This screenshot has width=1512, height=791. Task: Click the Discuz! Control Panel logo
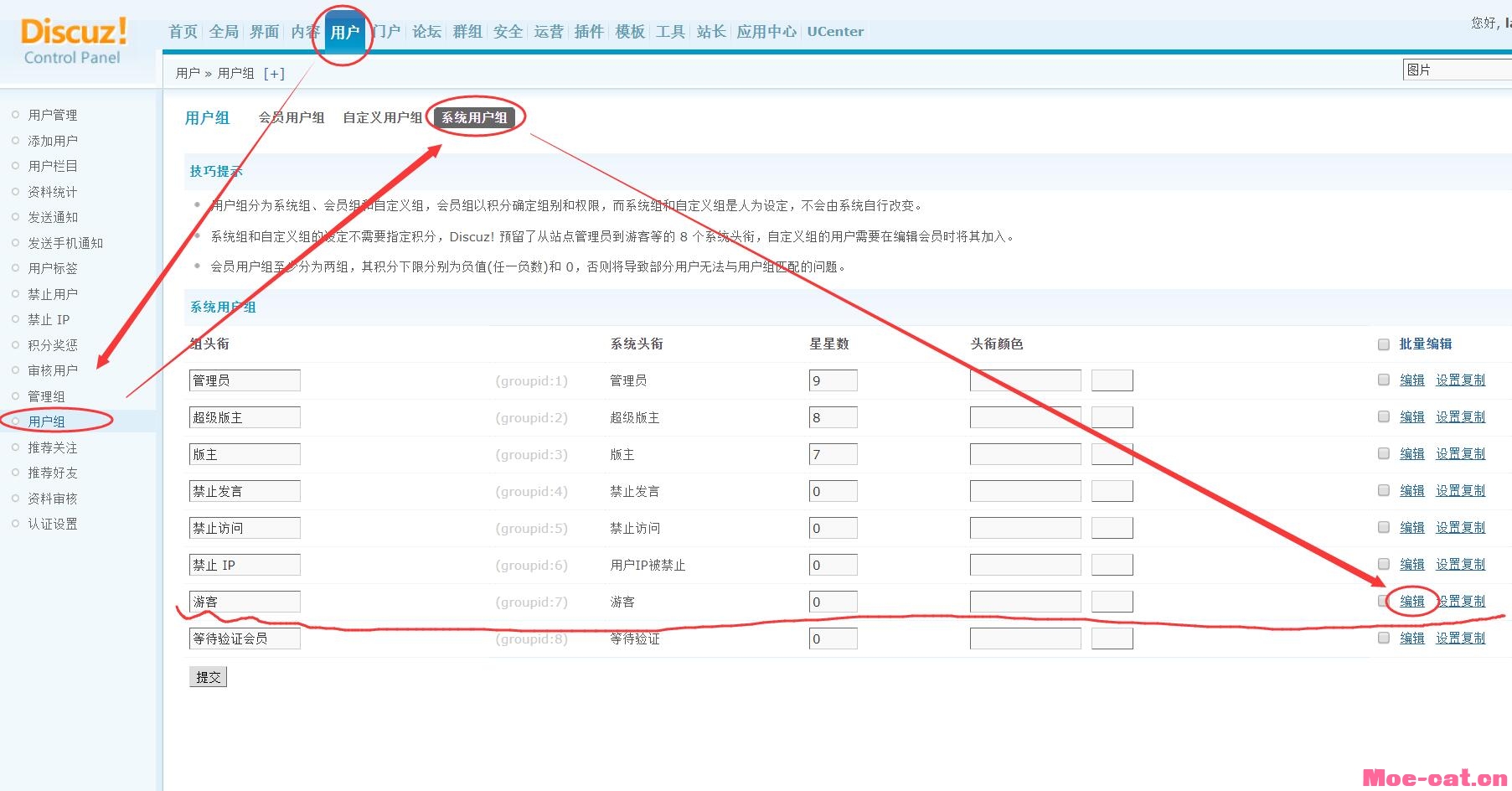[74, 42]
